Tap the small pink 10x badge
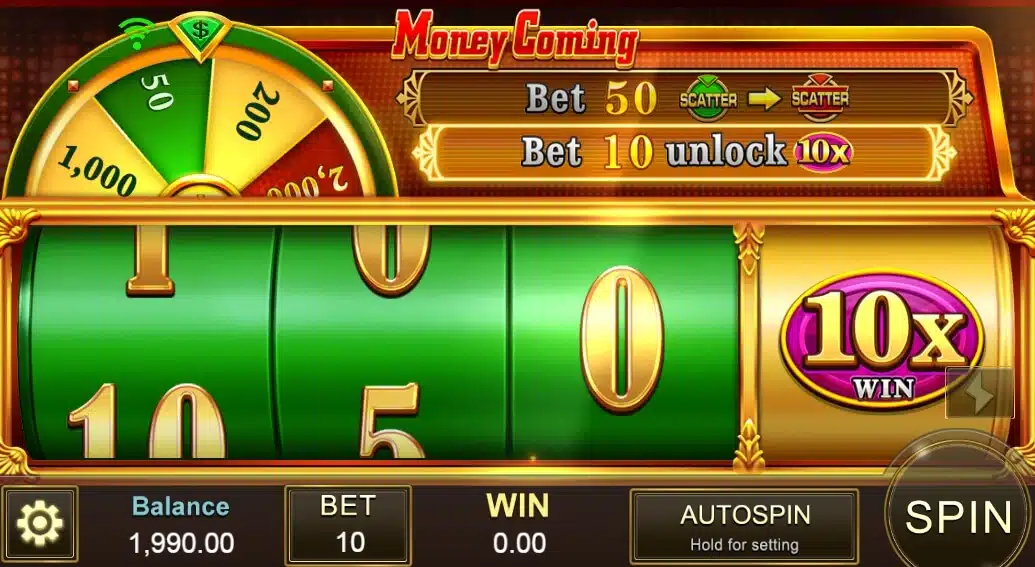Screen dimensions: 1035x567 point(823,152)
